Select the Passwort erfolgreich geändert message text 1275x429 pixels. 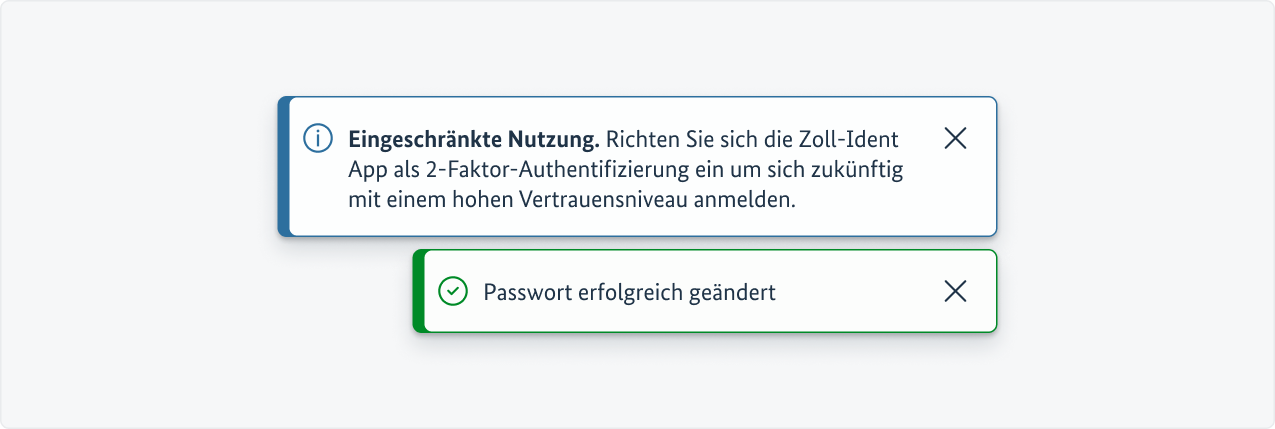pyautogui.click(x=629, y=292)
